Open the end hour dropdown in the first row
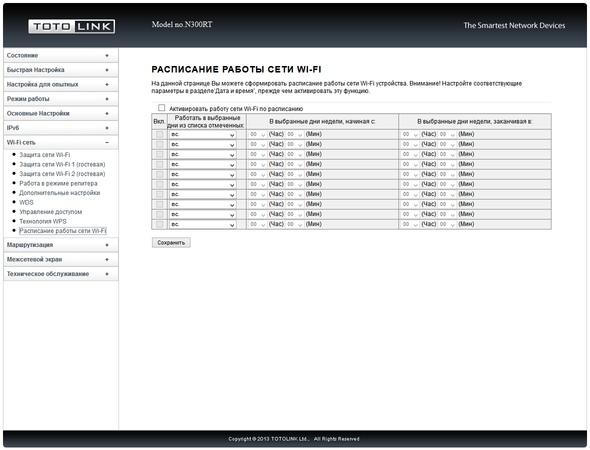The height and width of the screenshot is (450, 590). pyautogui.click(x=410, y=134)
